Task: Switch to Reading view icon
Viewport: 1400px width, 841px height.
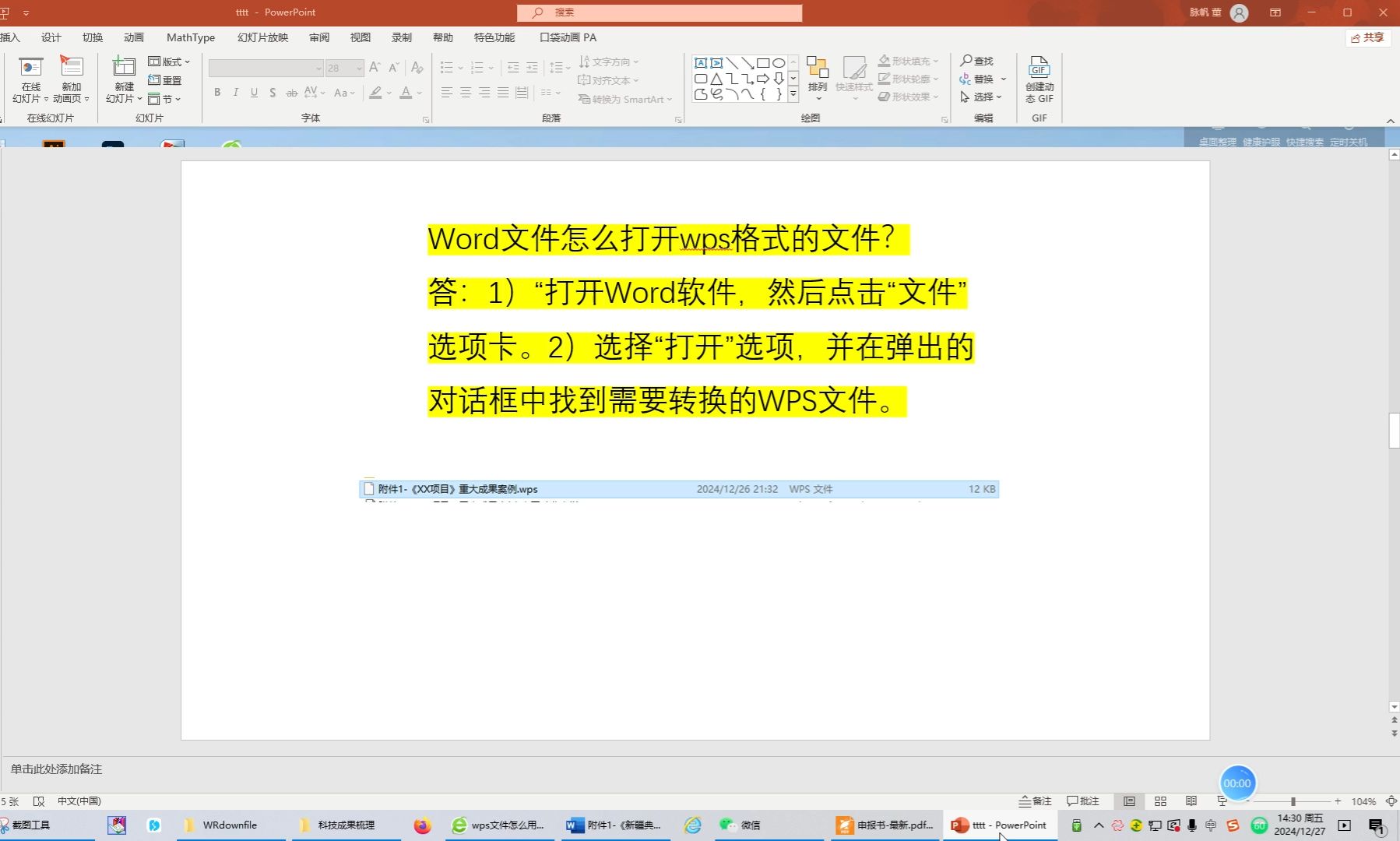Action: [x=1191, y=801]
